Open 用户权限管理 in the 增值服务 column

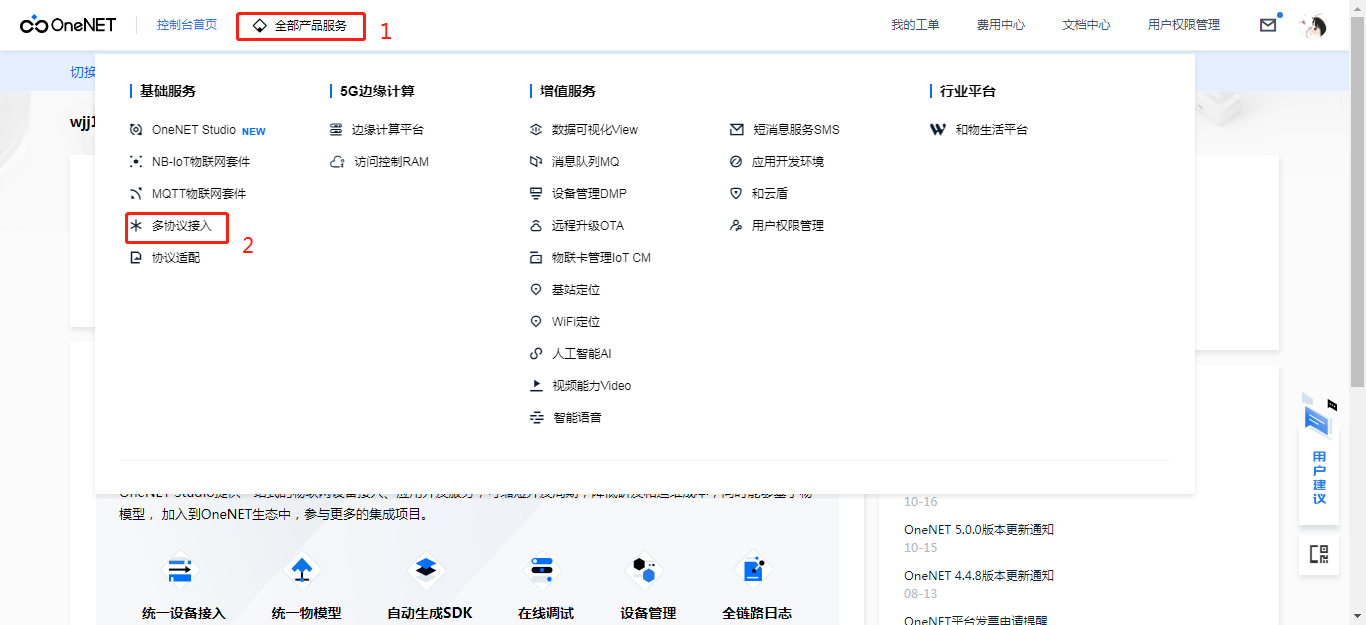tap(788, 226)
